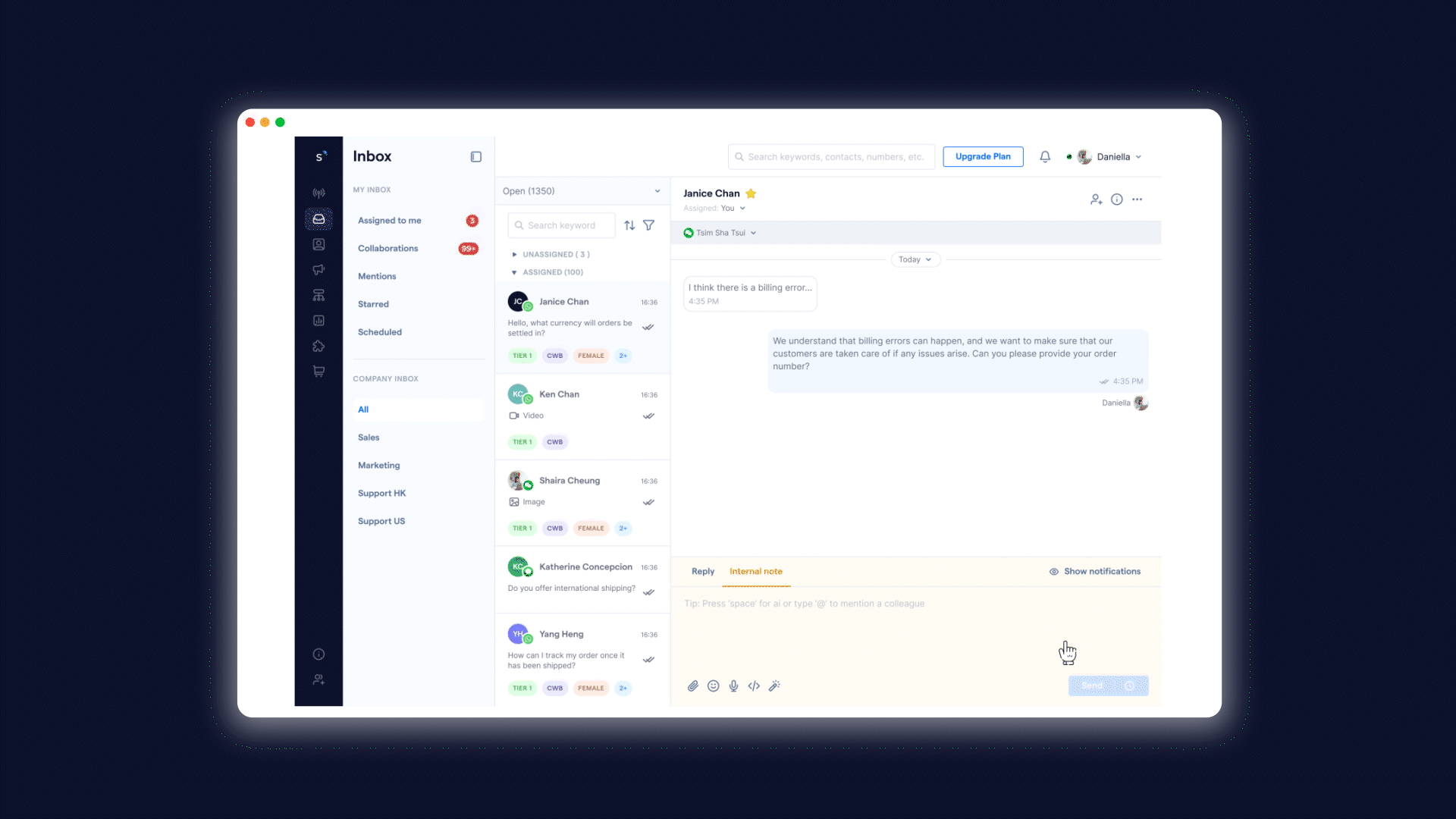Click keyword search input field in inbox list

pos(562,224)
